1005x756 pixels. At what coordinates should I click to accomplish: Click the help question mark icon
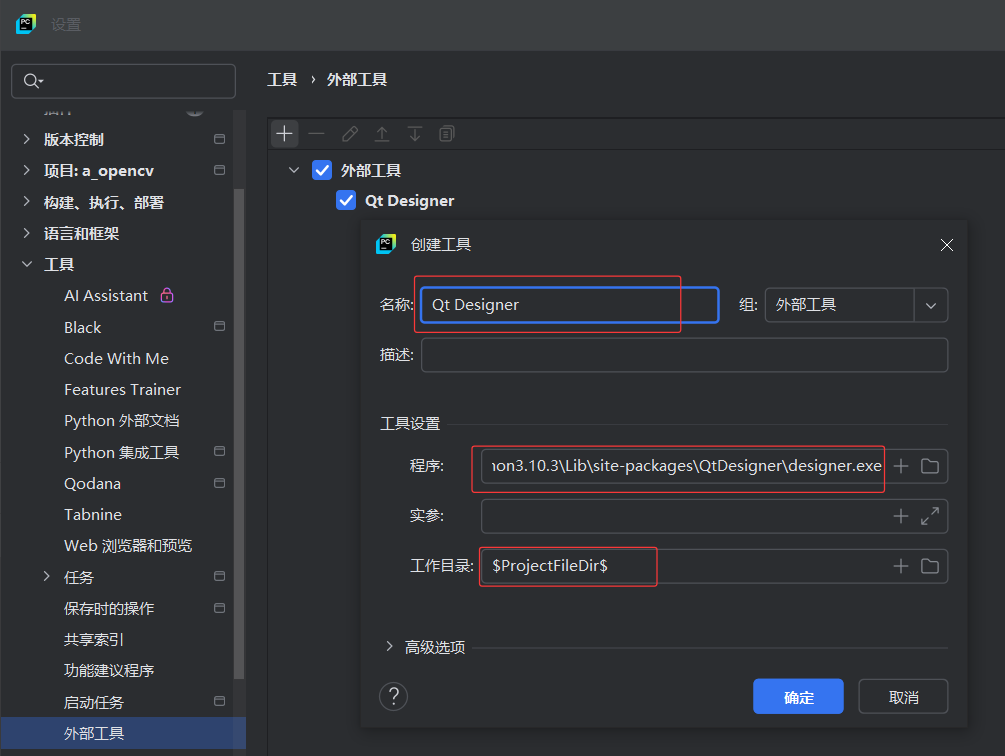[x=394, y=696]
